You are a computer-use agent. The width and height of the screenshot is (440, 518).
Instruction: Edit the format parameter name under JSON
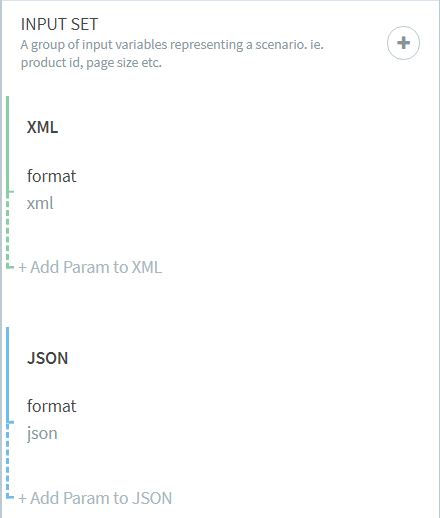[52, 406]
